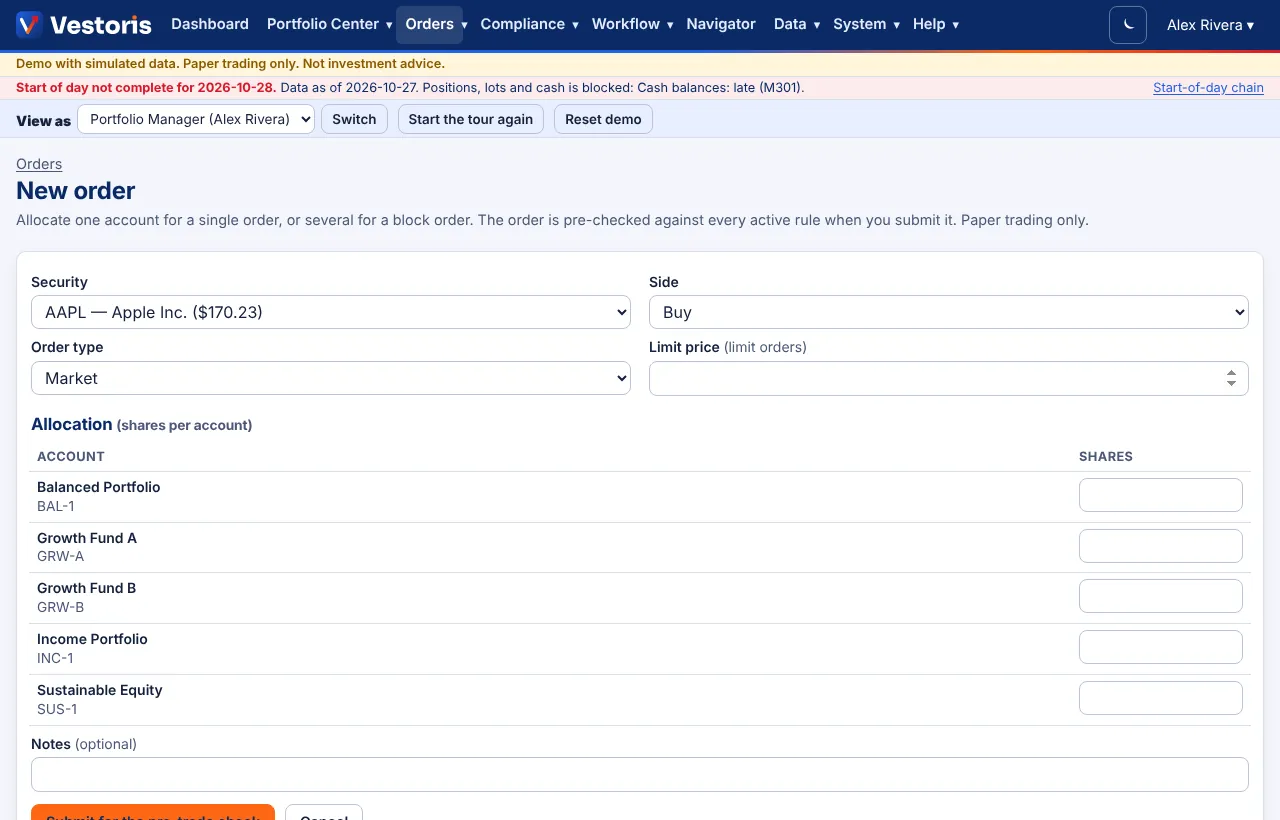Open the View as role selector
This screenshot has height=820, width=1280.
196,119
